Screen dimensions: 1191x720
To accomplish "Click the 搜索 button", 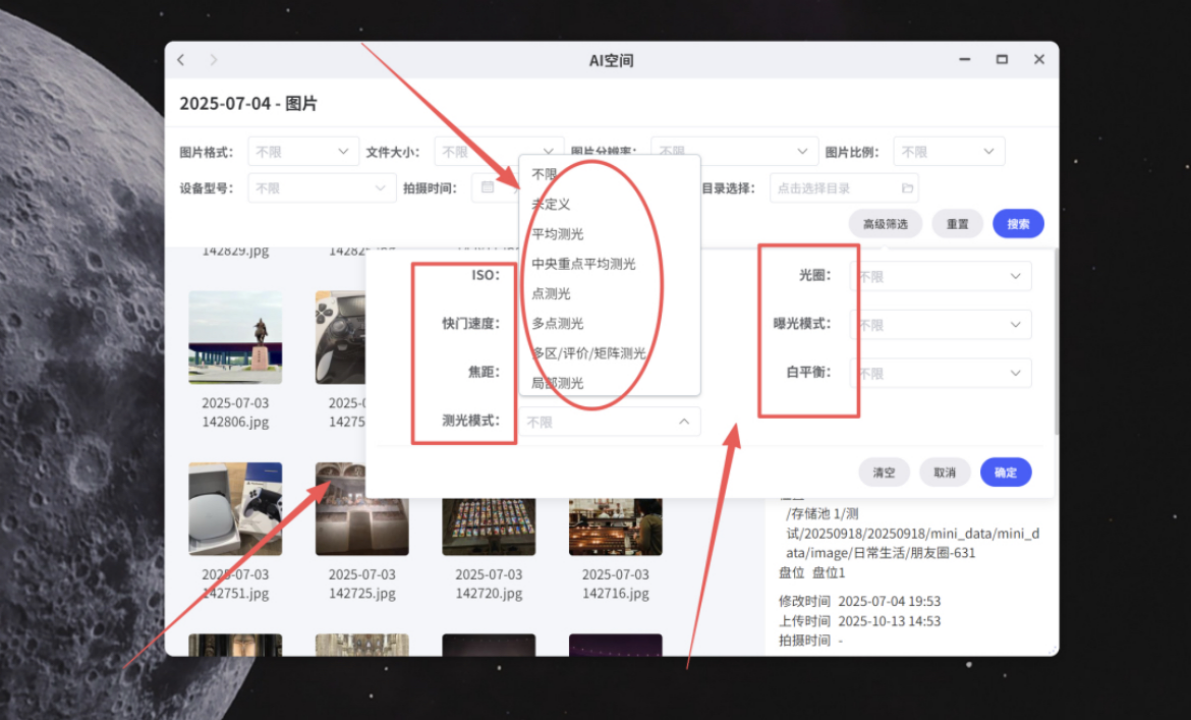I will click(1017, 223).
